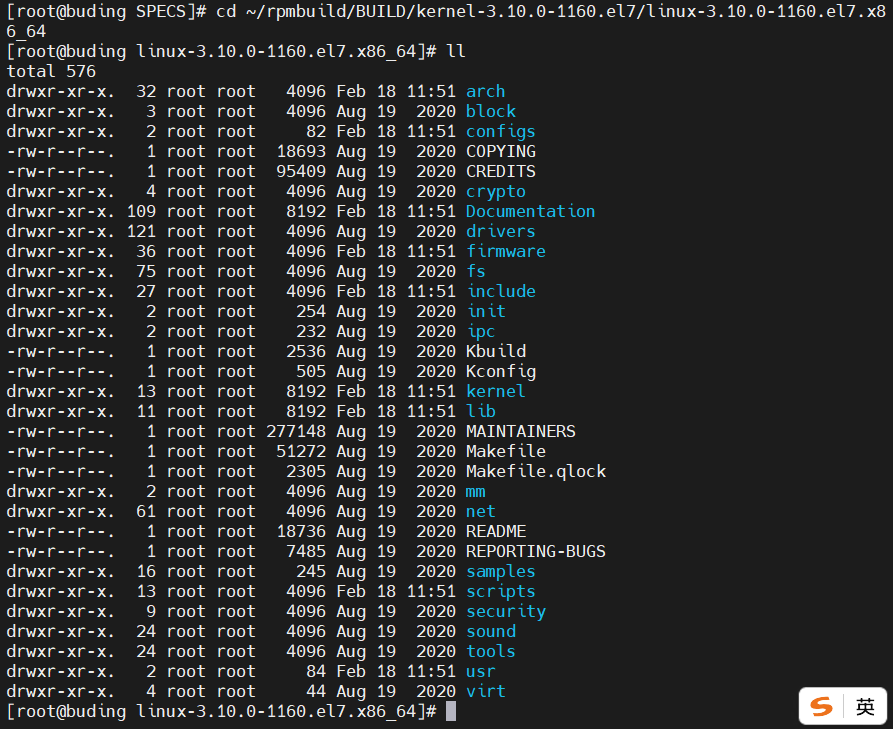This screenshot has width=893, height=729.
Task: Click the virt directory name
Action: (485, 691)
